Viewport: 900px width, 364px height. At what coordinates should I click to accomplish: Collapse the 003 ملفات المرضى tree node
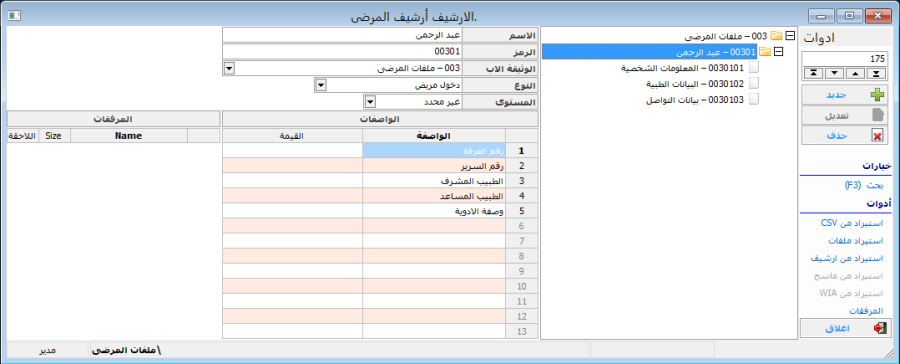(x=790, y=36)
